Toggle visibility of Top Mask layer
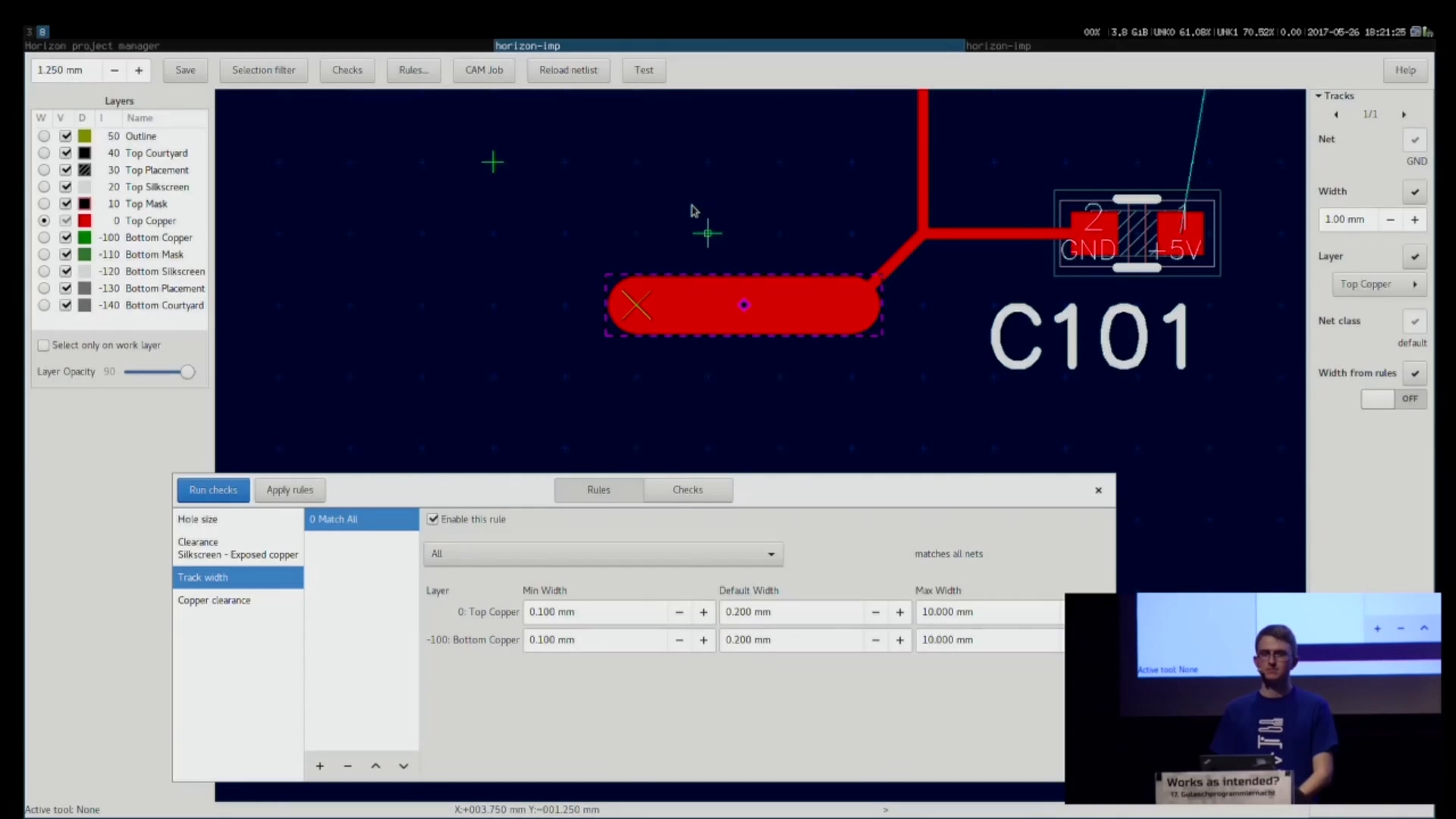Image resolution: width=1456 pixels, height=819 pixels. click(66, 204)
